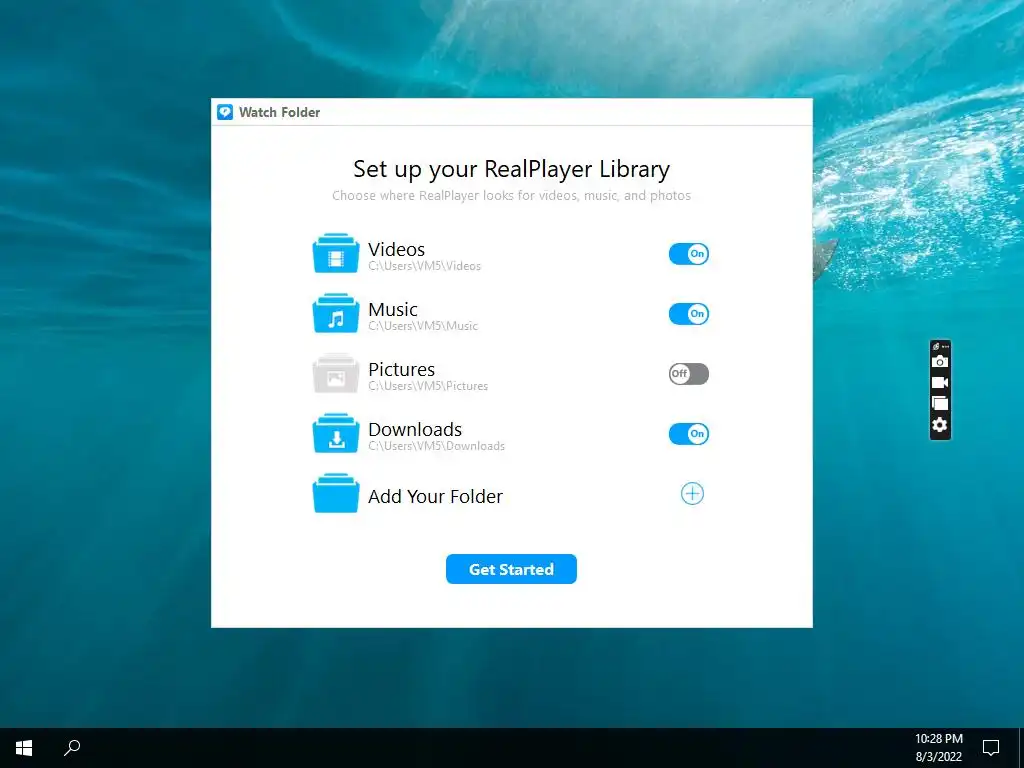Add a new folder with the plus icon
1024x768 pixels.
click(x=692, y=494)
